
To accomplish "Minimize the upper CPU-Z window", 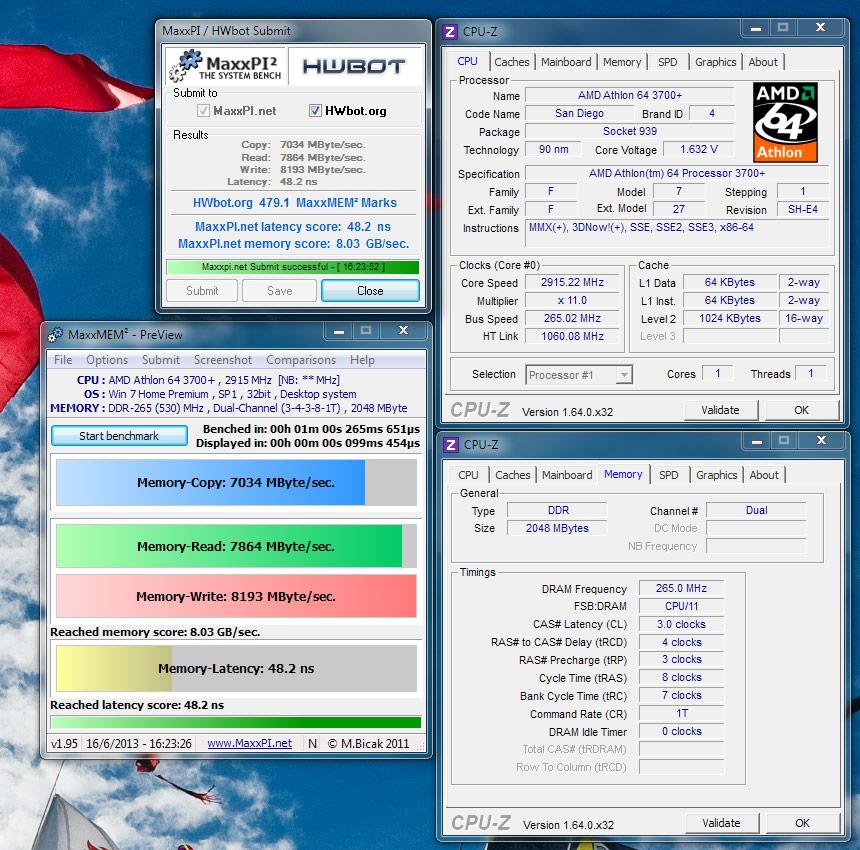I will click(756, 27).
